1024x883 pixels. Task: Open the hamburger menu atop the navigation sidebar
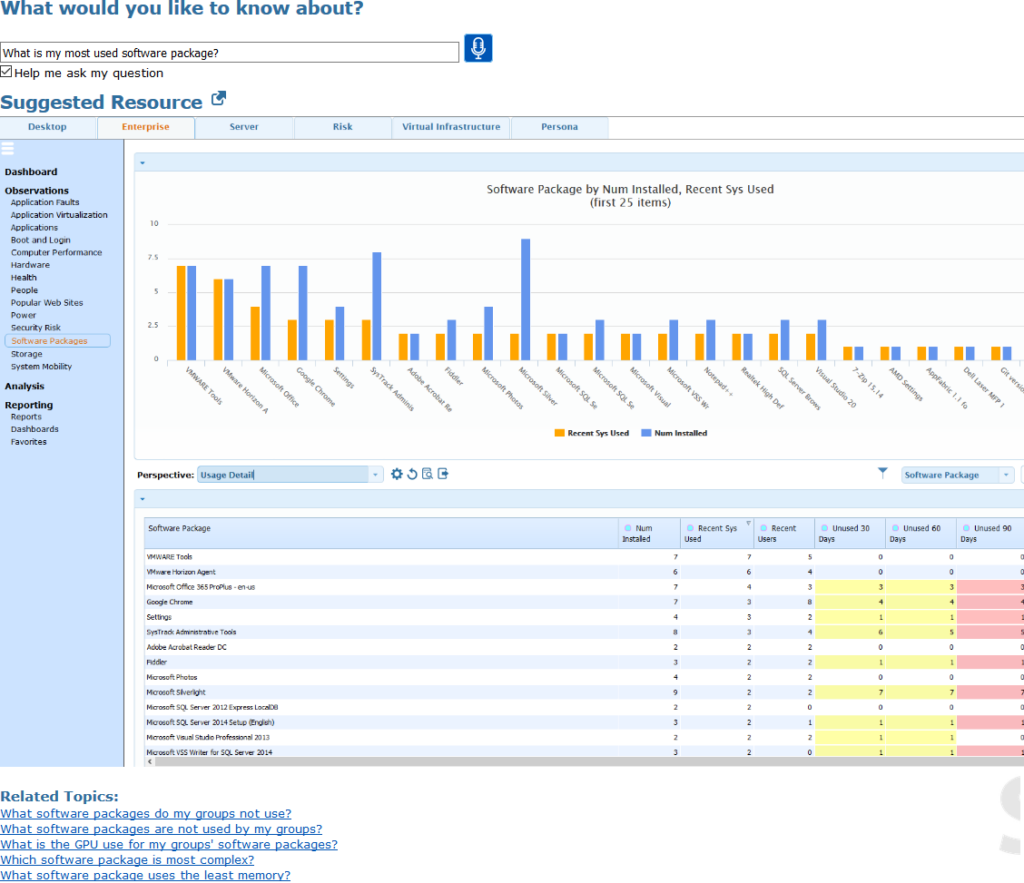pos(10,150)
